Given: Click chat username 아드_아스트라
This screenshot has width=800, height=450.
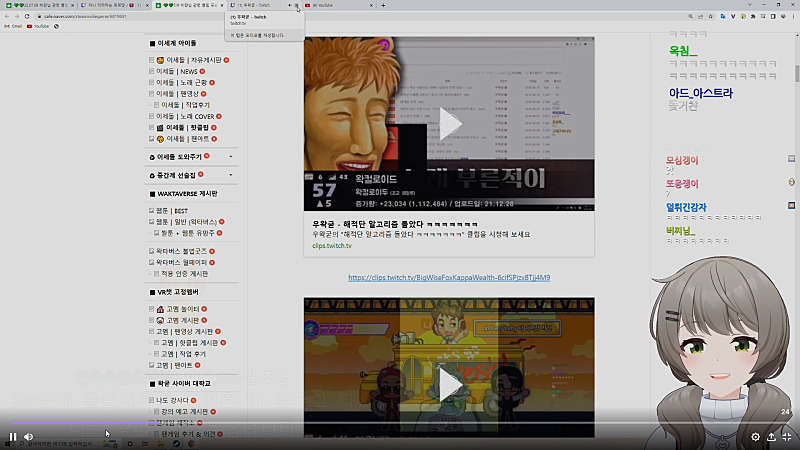Looking at the screenshot, I should 701,93.
